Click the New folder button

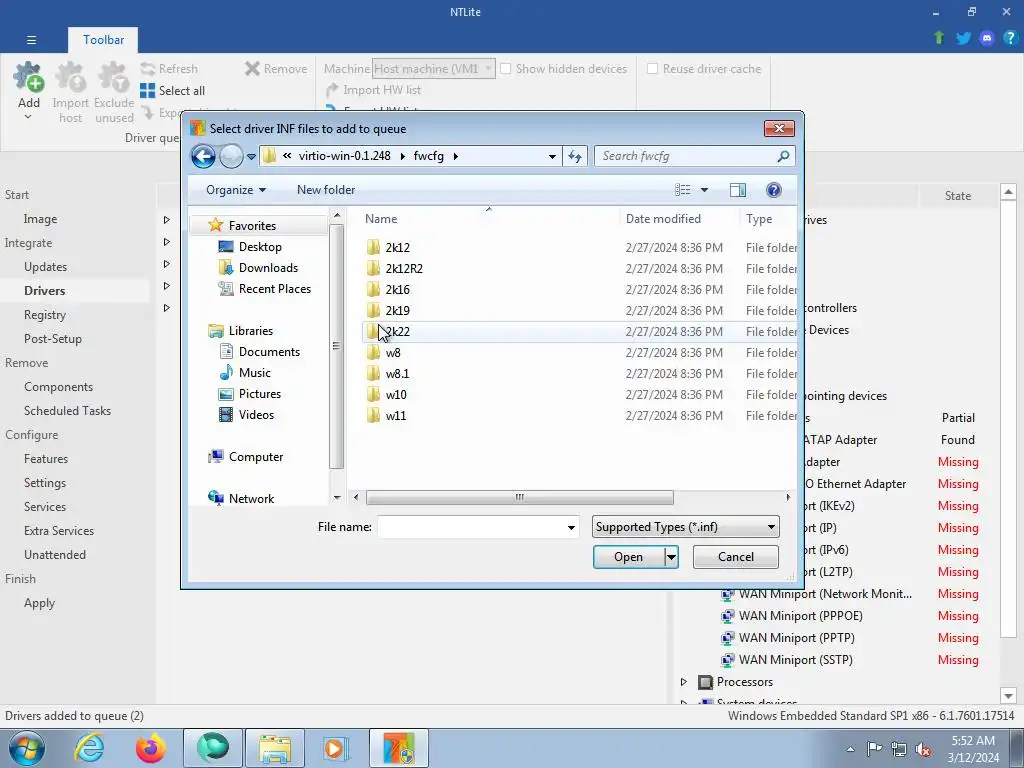click(326, 190)
